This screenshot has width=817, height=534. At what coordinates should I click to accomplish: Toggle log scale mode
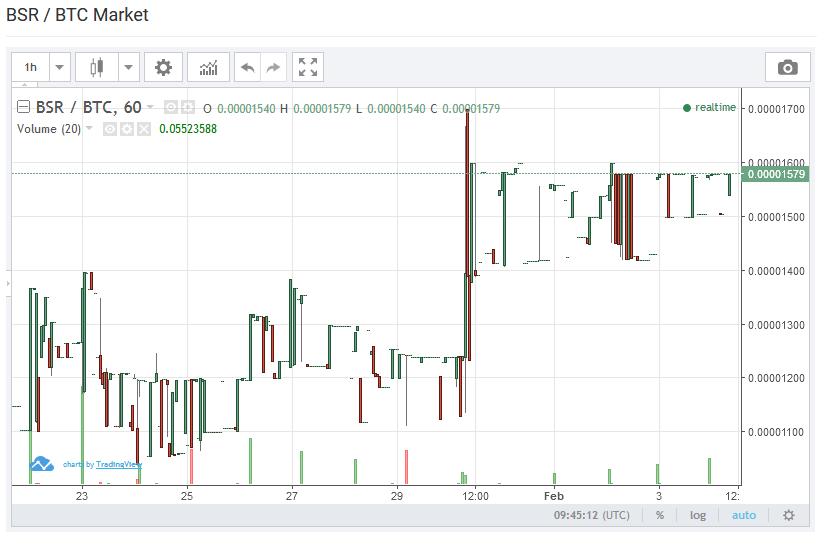(698, 515)
